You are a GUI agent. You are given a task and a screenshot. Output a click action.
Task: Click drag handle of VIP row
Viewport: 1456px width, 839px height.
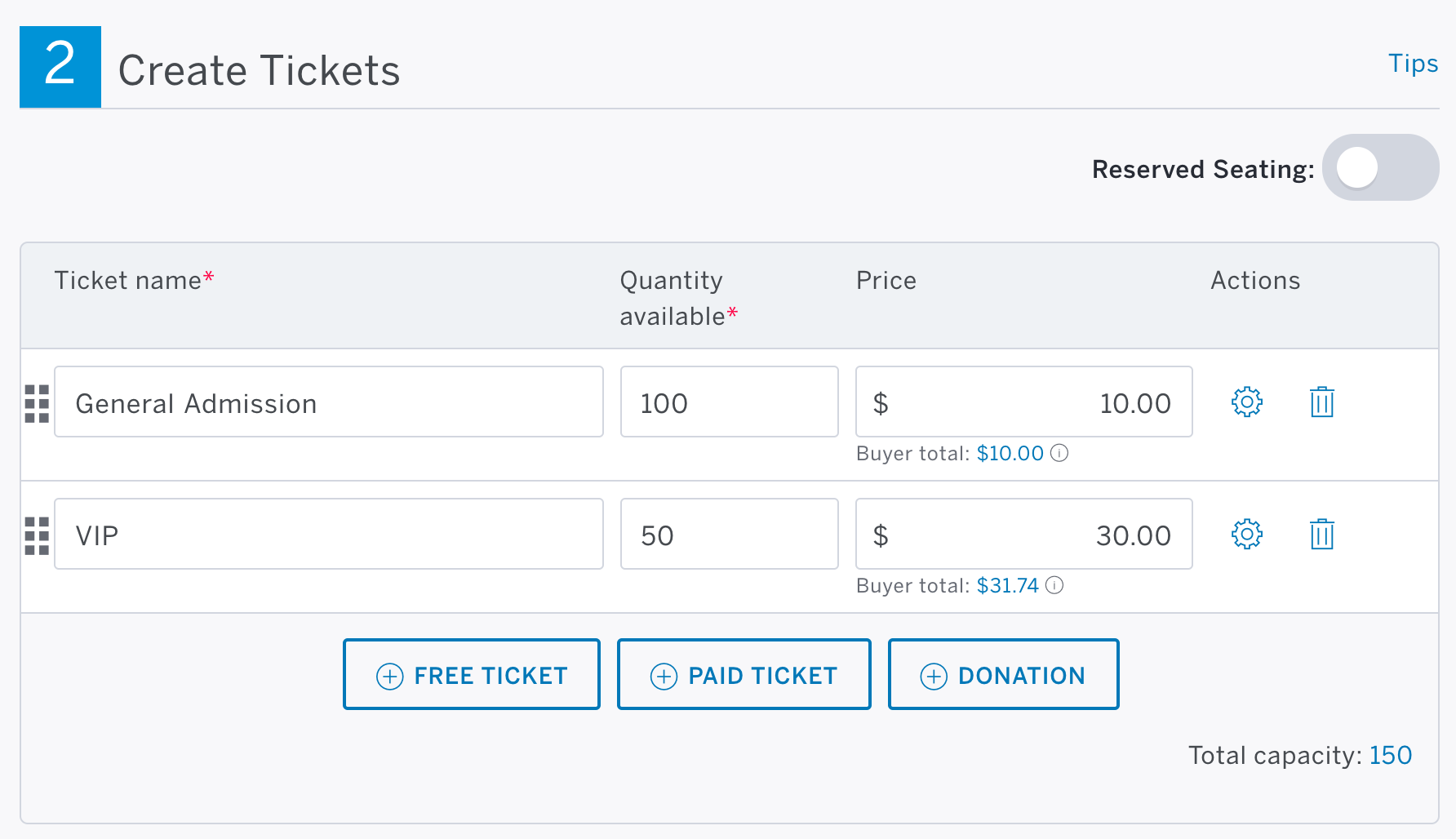pos(37,535)
